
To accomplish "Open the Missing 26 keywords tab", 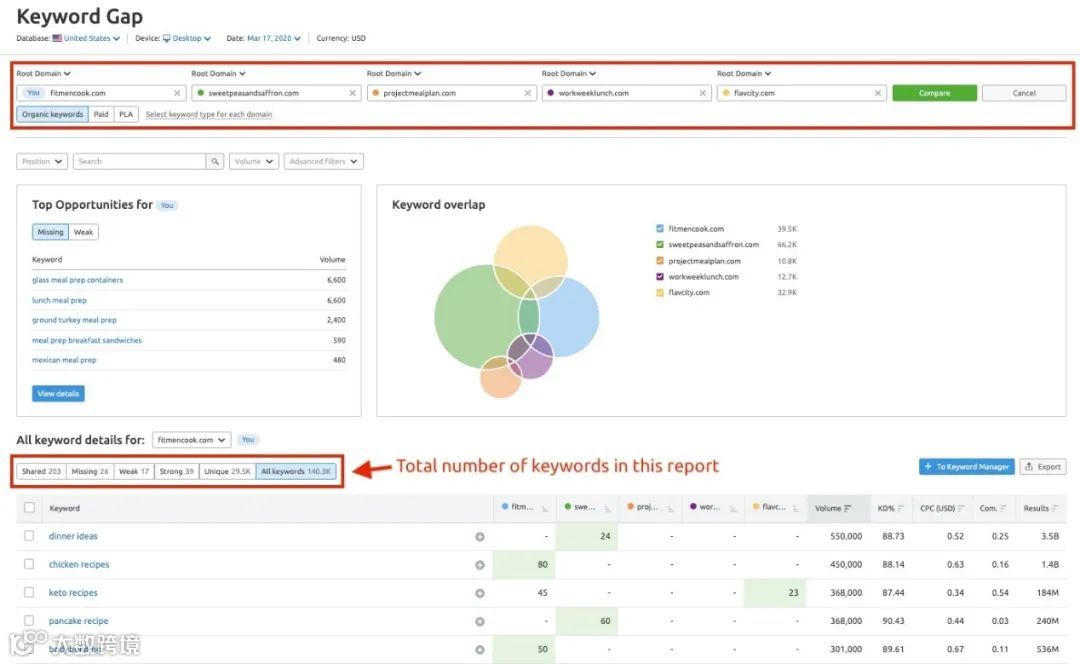I will click(x=90, y=472).
